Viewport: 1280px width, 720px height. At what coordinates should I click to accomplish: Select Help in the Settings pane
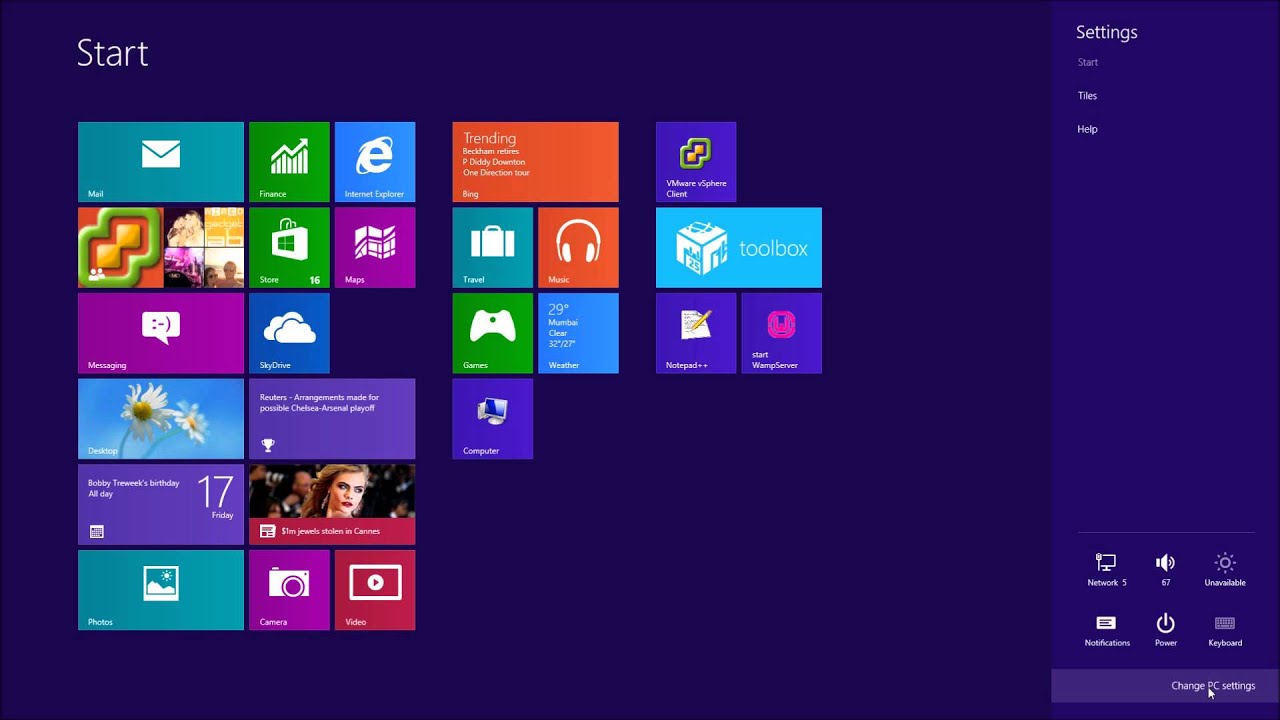coord(1087,129)
